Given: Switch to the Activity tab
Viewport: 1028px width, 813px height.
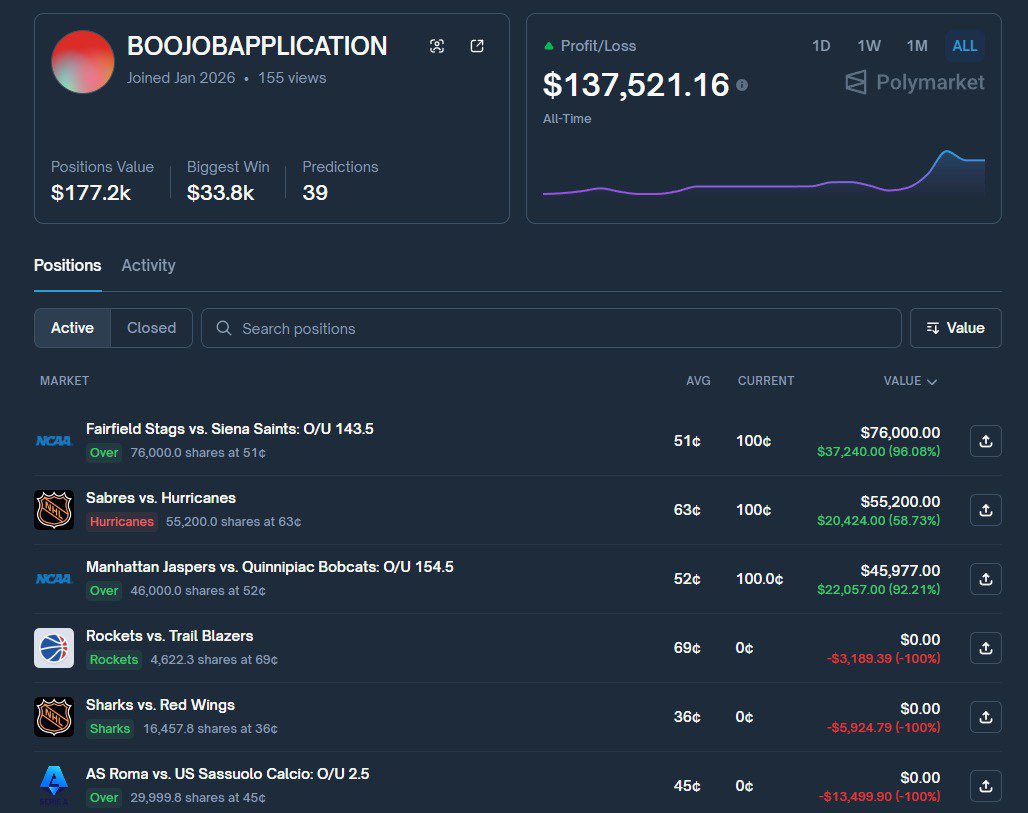Looking at the screenshot, I should click(148, 266).
